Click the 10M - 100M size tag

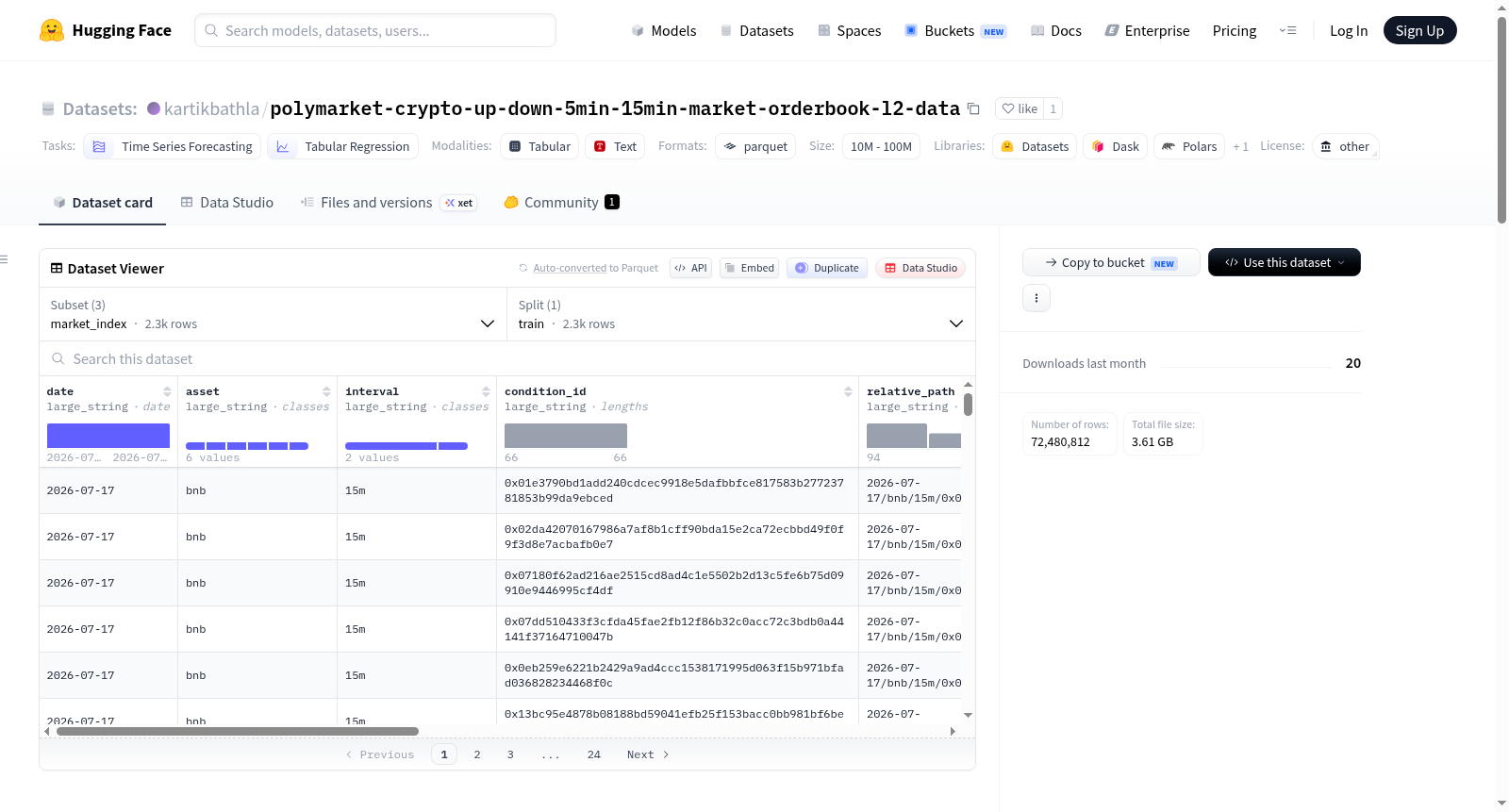[881, 146]
